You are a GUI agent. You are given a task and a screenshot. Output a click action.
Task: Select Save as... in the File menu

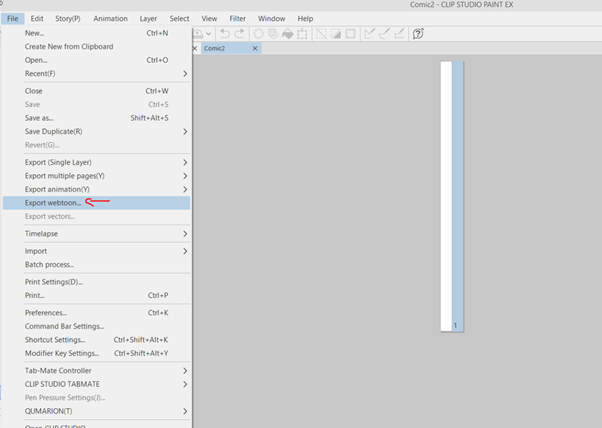point(39,118)
